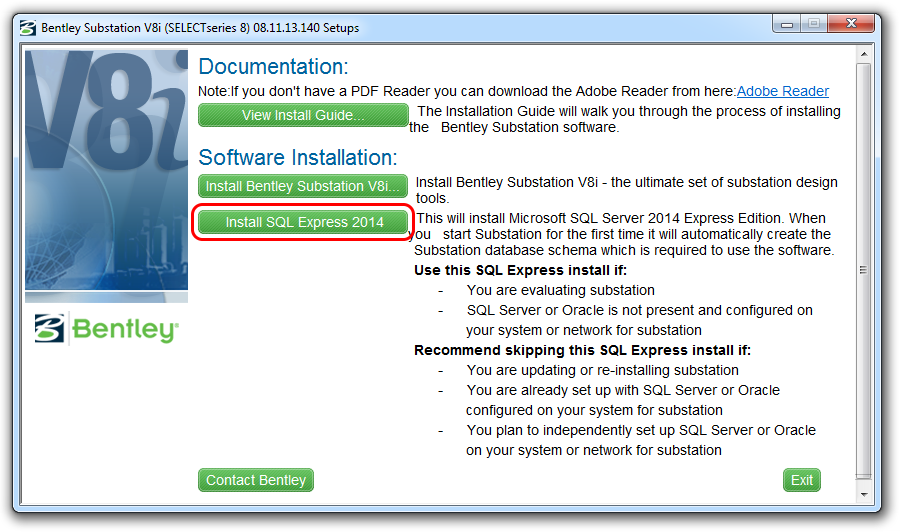Click 'You are evaluating substation' line
This screenshot has height=532, width=903.
click(x=560, y=290)
